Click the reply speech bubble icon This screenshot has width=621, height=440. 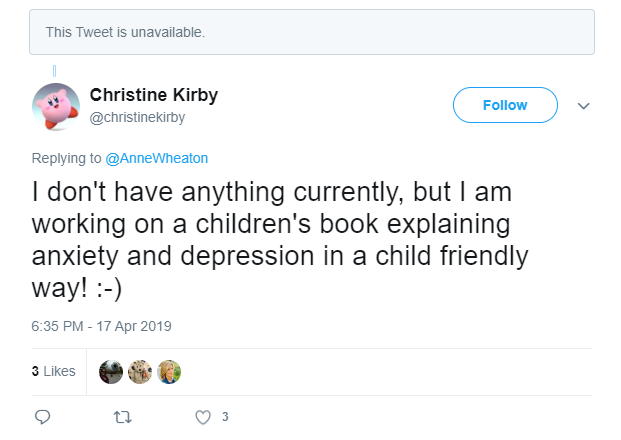pyautogui.click(x=42, y=417)
